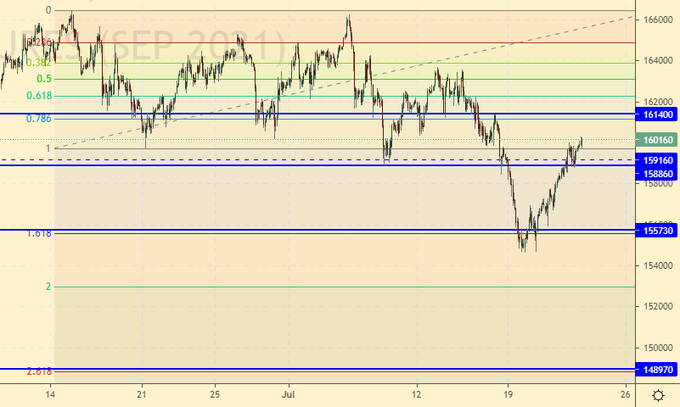Click the 1.618 Fibonacci extension label
Screen dimensions: 680x407
tap(39, 233)
